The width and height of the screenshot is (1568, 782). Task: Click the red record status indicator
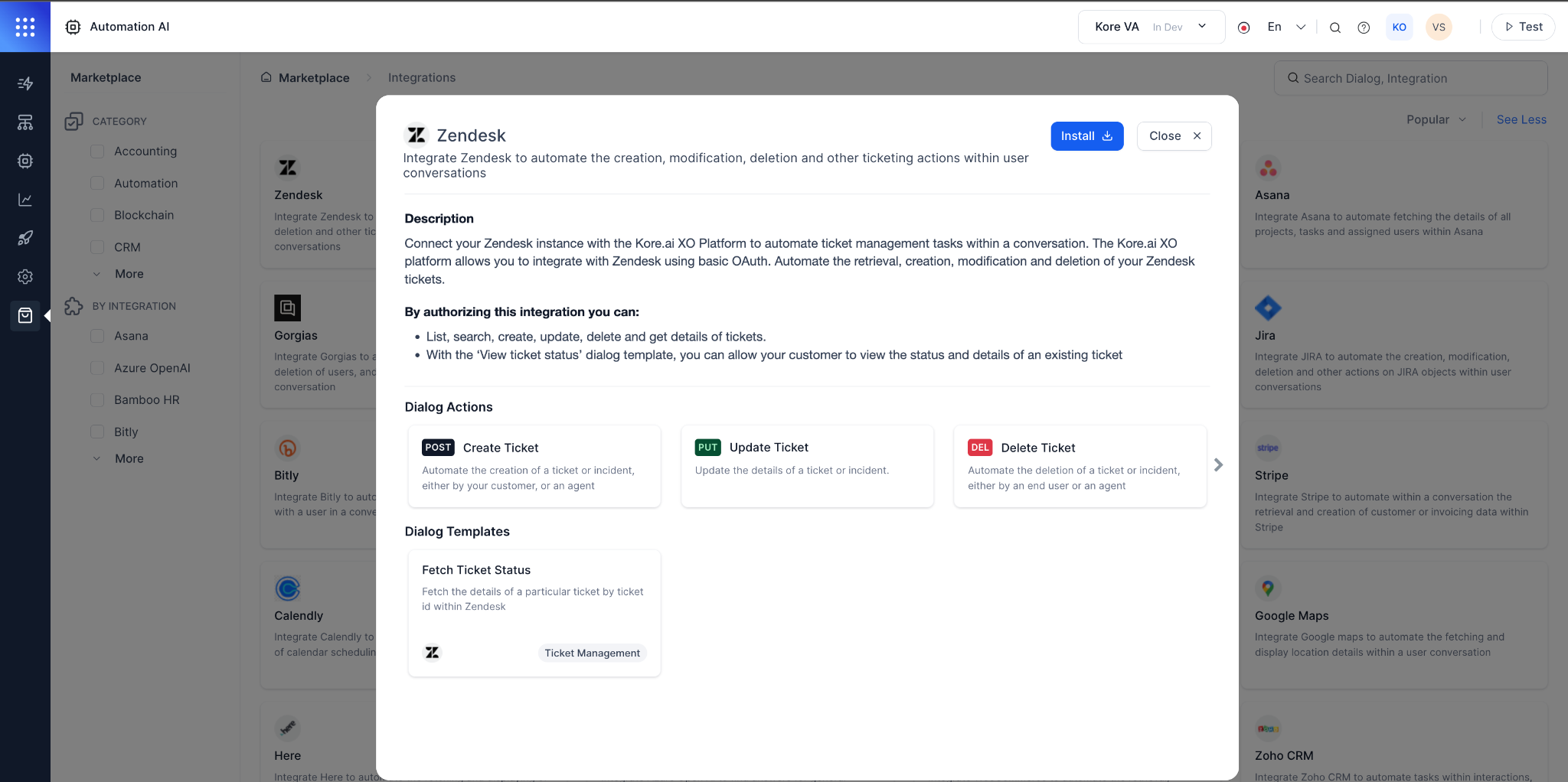point(1244,27)
